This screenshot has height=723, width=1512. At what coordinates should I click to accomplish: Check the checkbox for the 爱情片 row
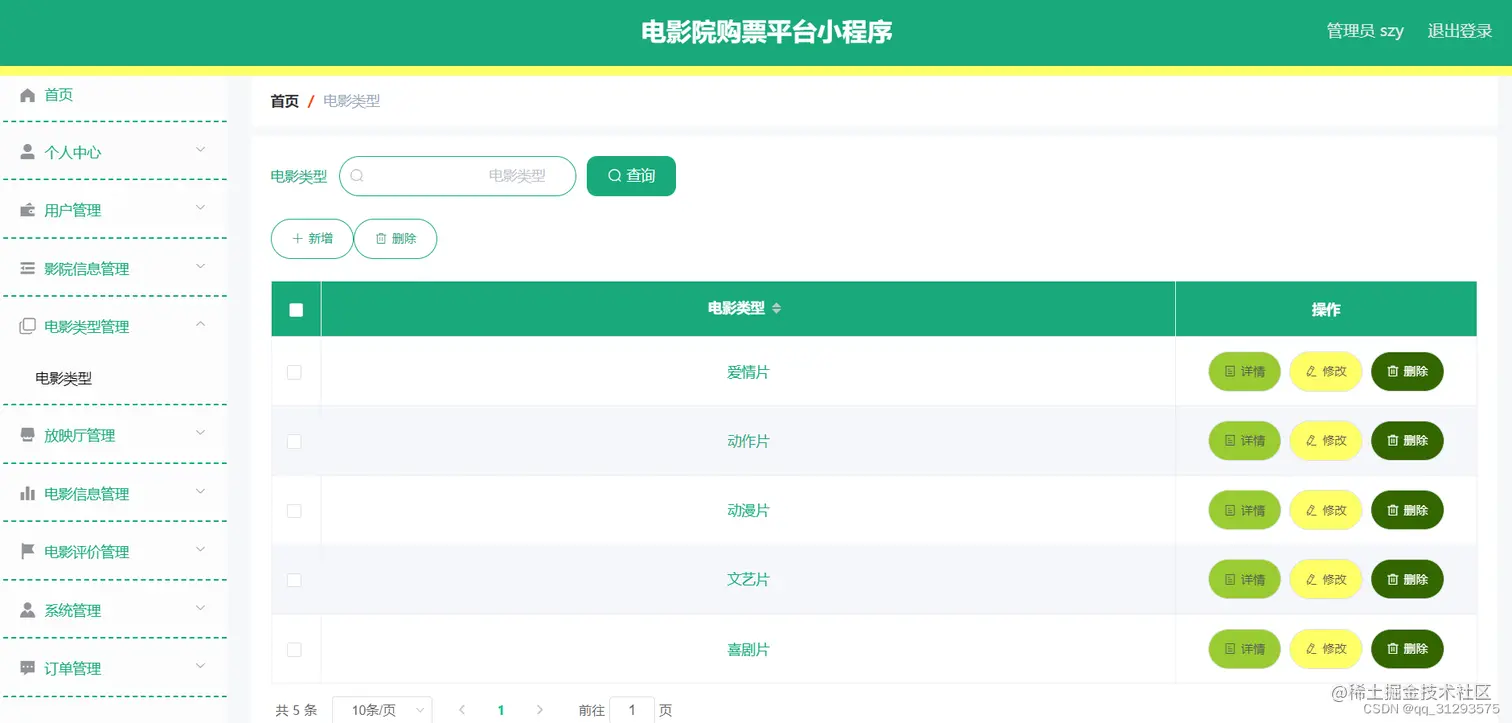pyautogui.click(x=294, y=372)
